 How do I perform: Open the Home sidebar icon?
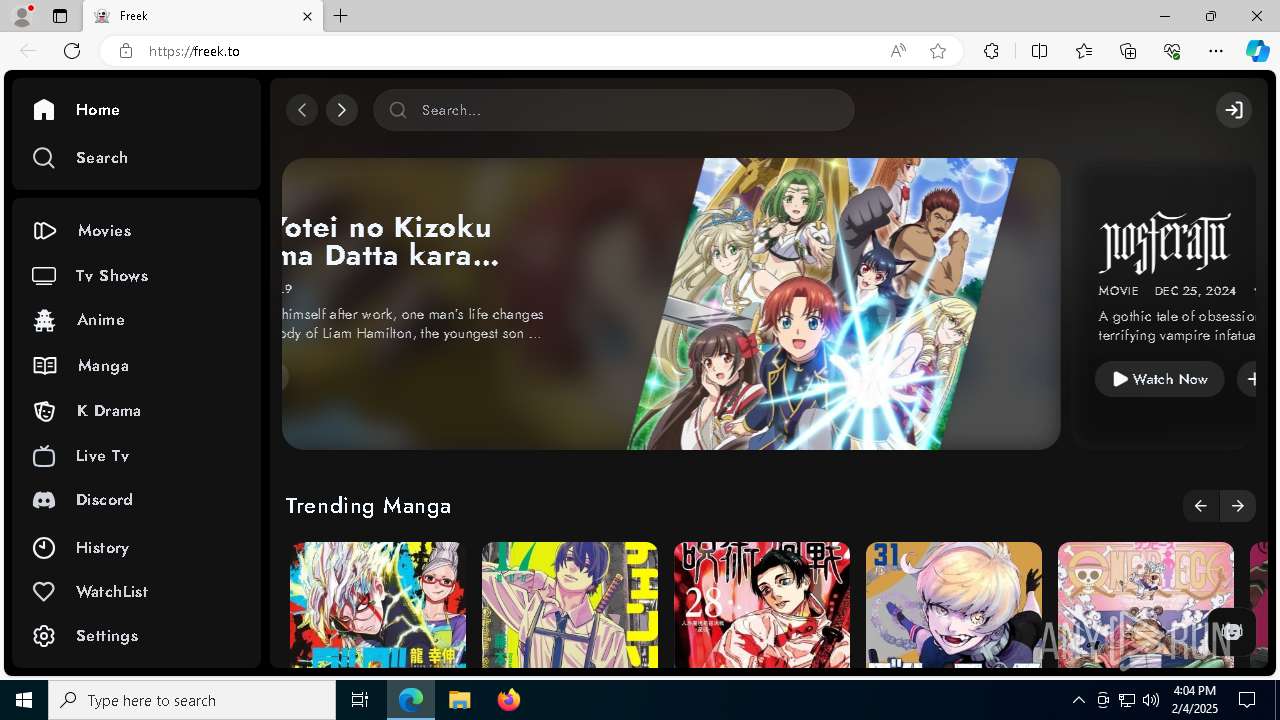coord(43,110)
